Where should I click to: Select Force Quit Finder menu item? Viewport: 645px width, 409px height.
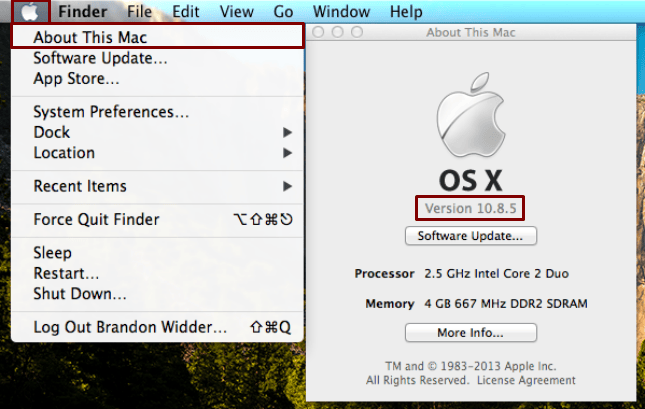coord(158,219)
